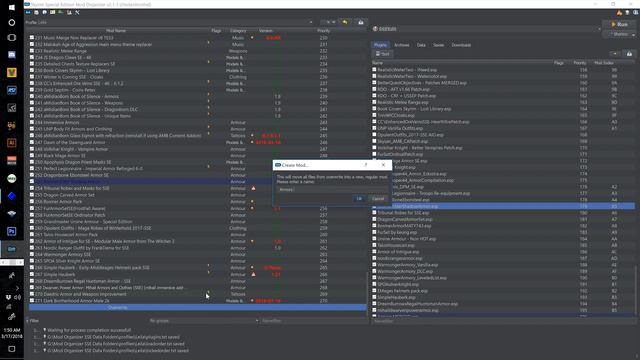Toggle checkbox for 256 Bosmer Armor Pack
The width and height of the screenshot is (640, 360).
pos(32,202)
